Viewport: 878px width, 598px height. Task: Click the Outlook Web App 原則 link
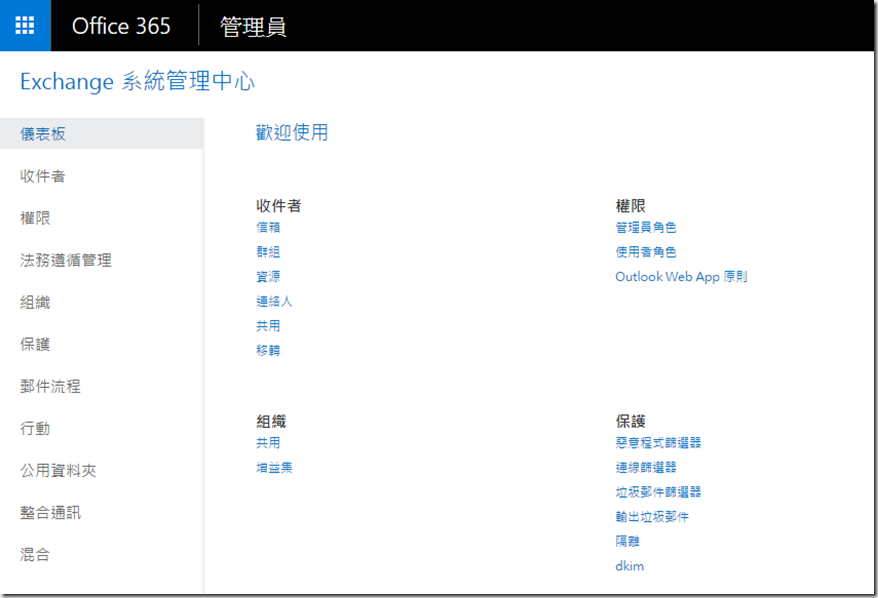(681, 277)
